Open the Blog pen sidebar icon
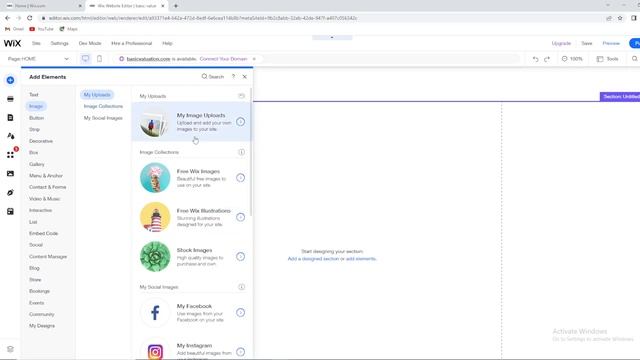640x360 pixels. pos(10,192)
